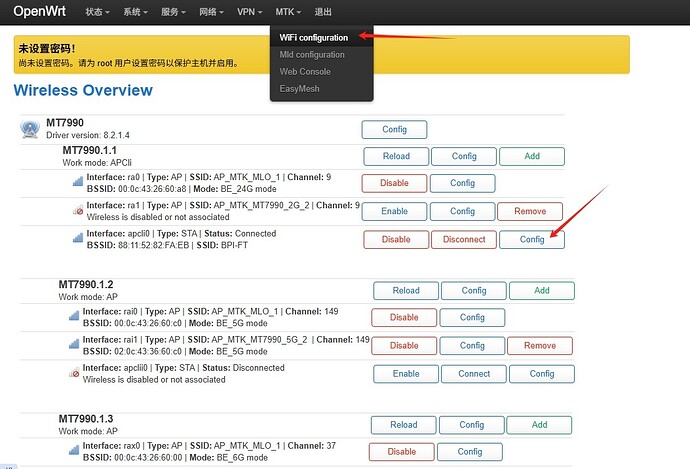Screen dimensions: 690x469
Task: Add interface to MT7990.1.1
Action: click(x=532, y=156)
